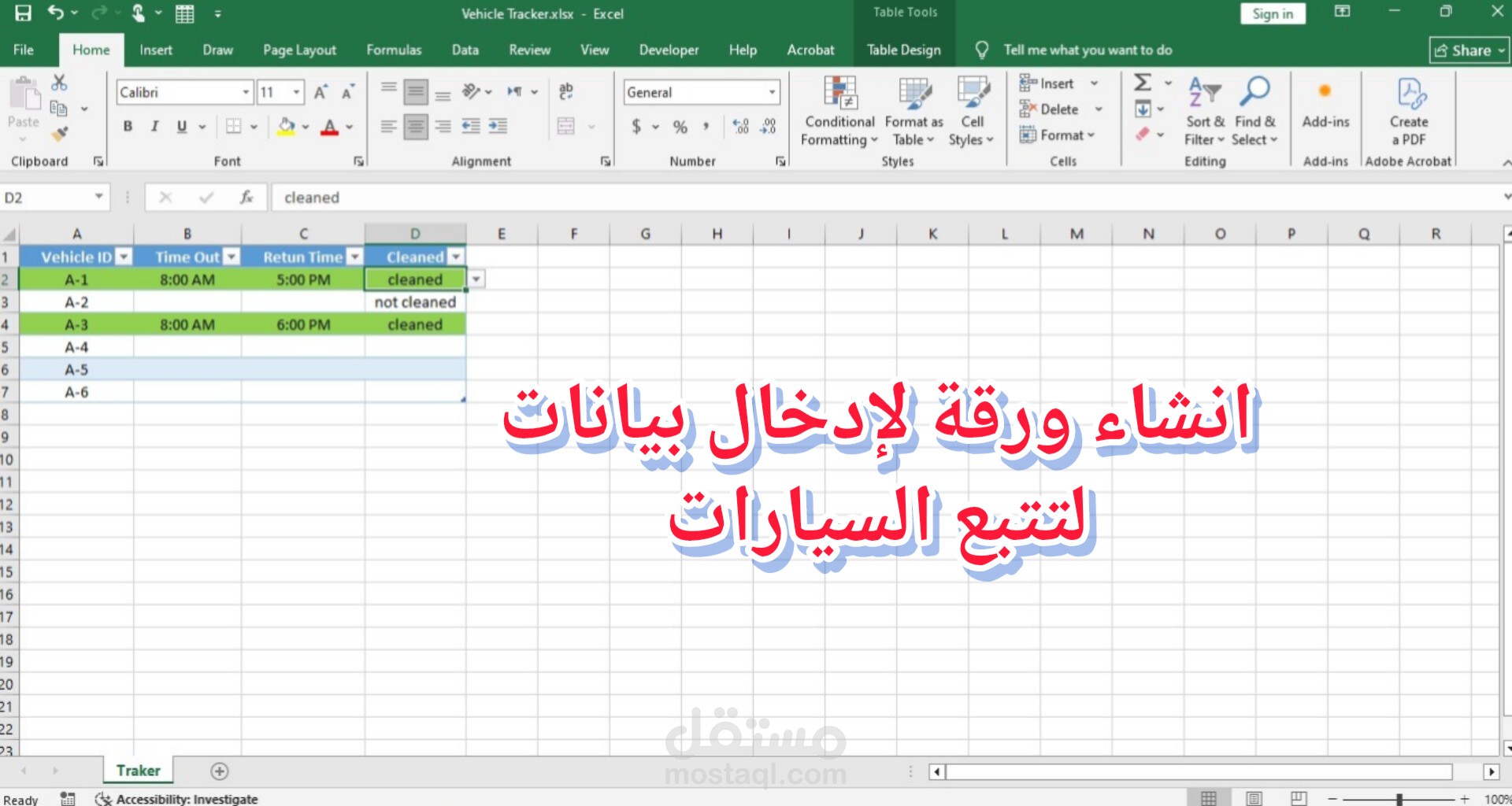Viewport: 1512px width, 806px height.
Task: Click the Increase Decimal icon
Action: (740, 126)
